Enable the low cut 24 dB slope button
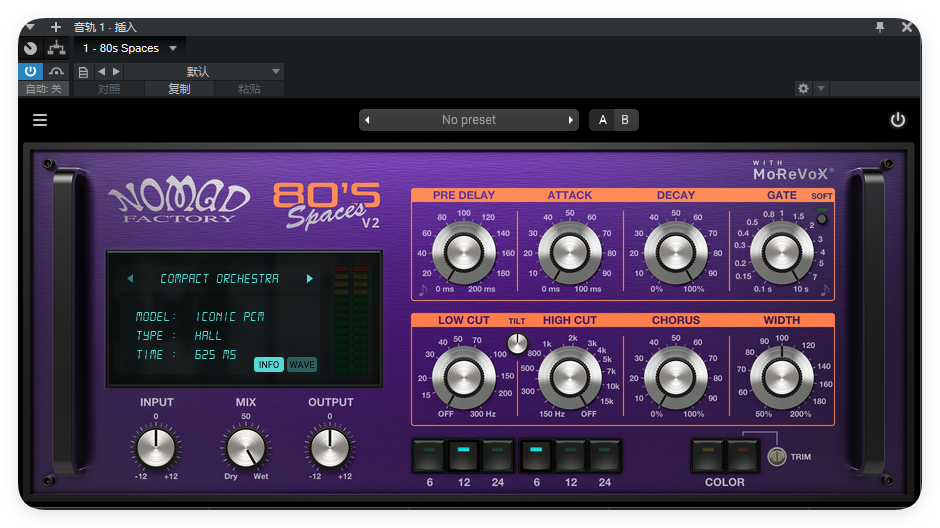The width and height of the screenshot is (940, 528). [498, 455]
